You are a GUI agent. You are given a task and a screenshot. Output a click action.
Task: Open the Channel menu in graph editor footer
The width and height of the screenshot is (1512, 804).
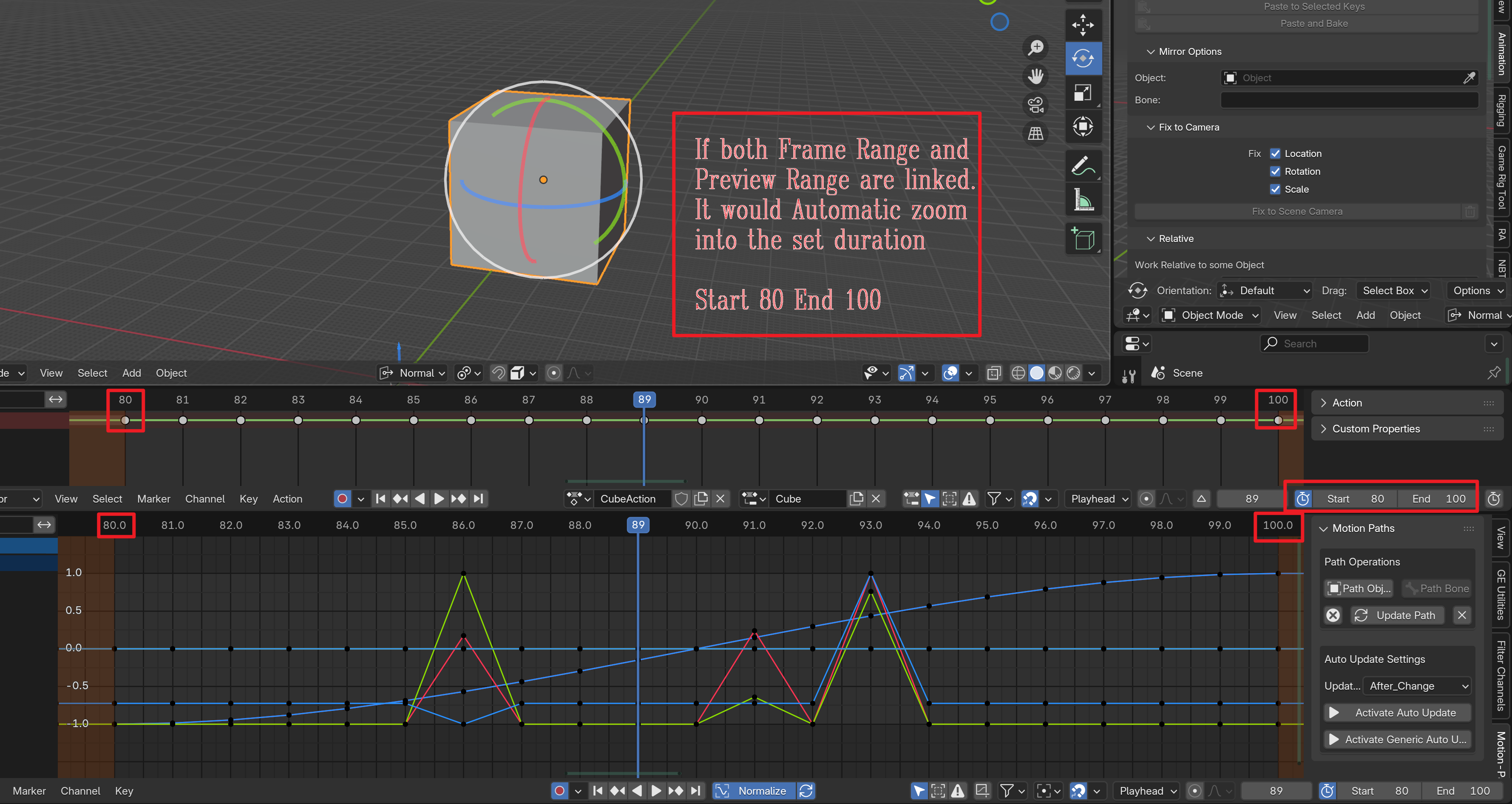tap(80, 791)
